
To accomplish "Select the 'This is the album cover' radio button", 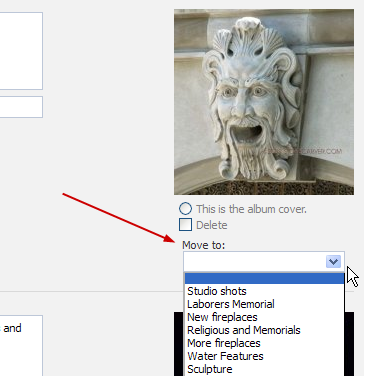I will pos(185,209).
